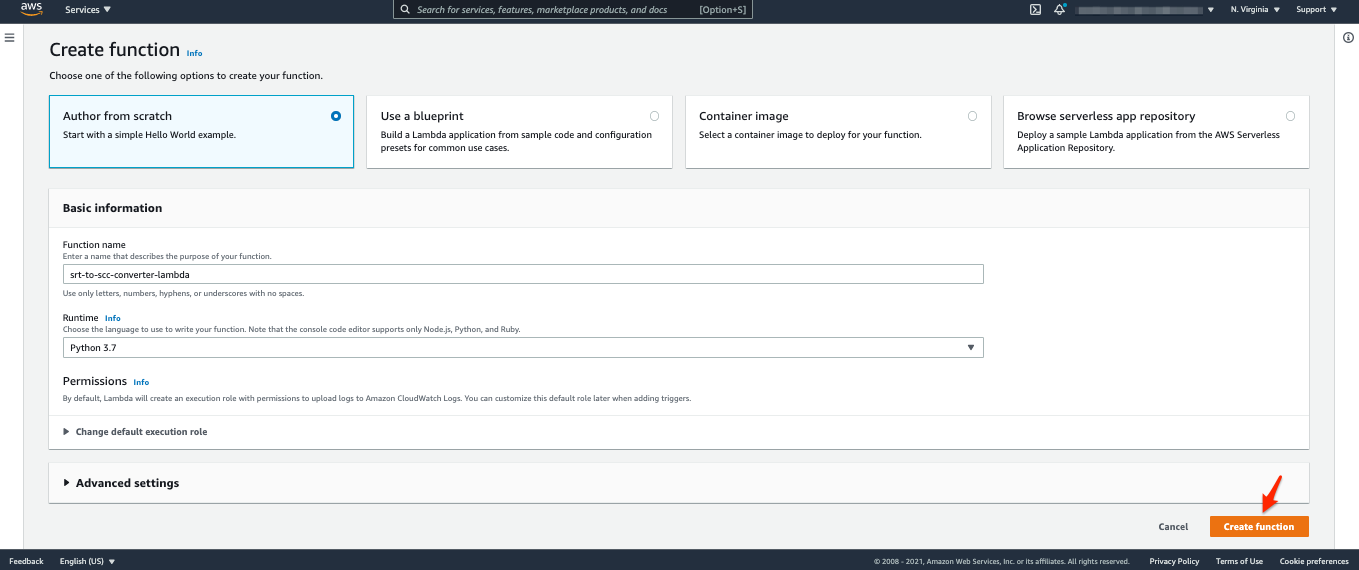Open the Permissions Info link
Screen dimensions: 1359x570
[141, 382]
